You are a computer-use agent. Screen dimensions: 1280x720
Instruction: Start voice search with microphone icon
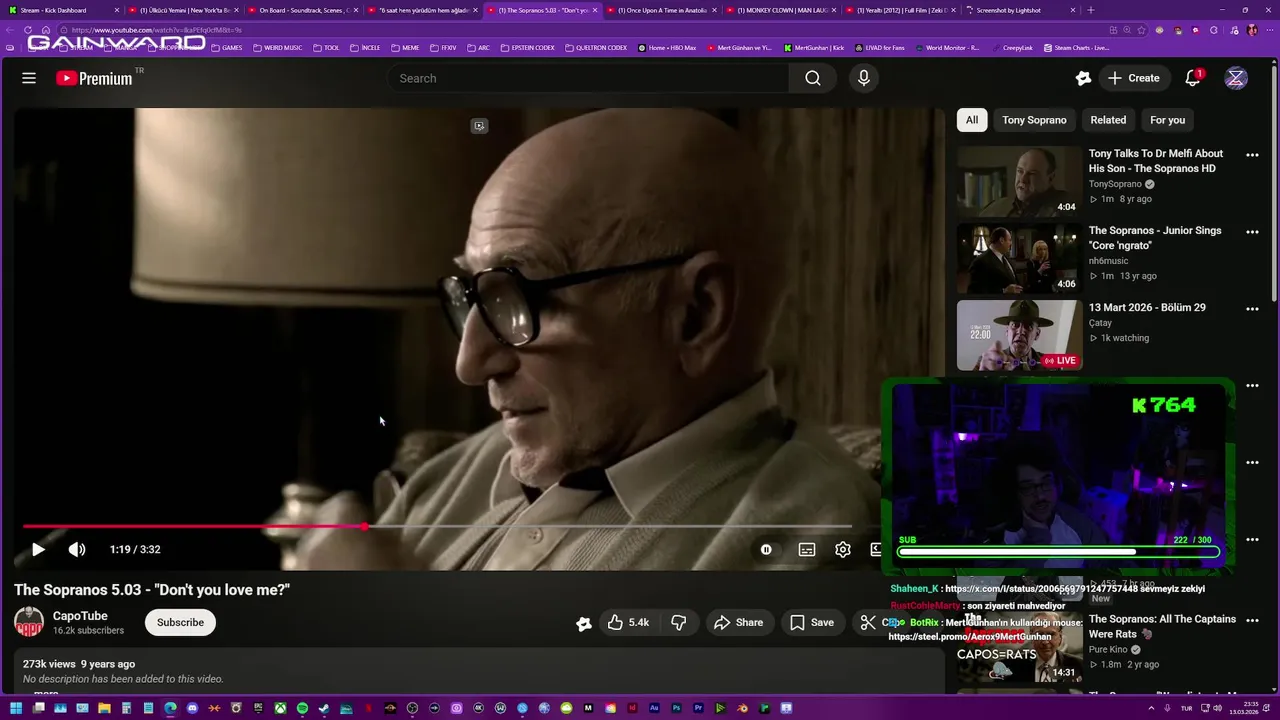864,78
